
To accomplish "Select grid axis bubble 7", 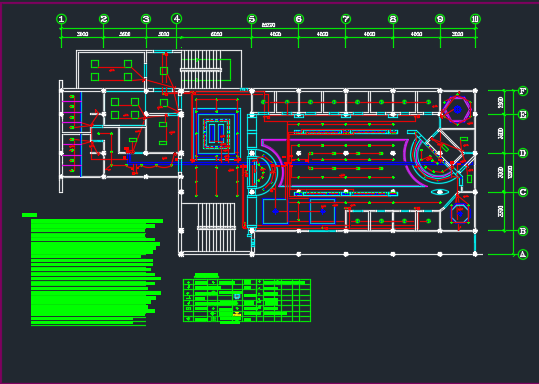I will coord(346,19).
